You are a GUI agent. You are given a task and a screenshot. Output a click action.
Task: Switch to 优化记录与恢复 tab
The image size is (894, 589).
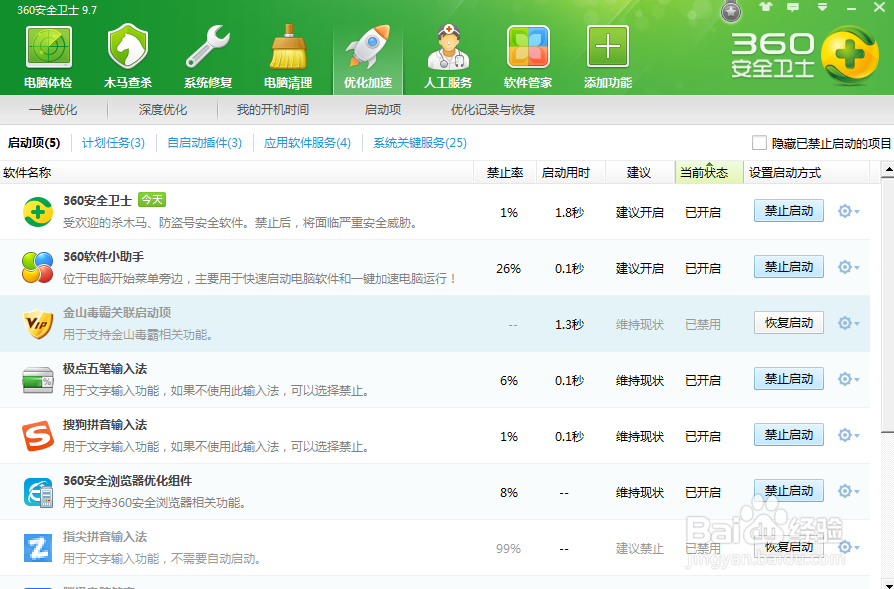click(493, 109)
